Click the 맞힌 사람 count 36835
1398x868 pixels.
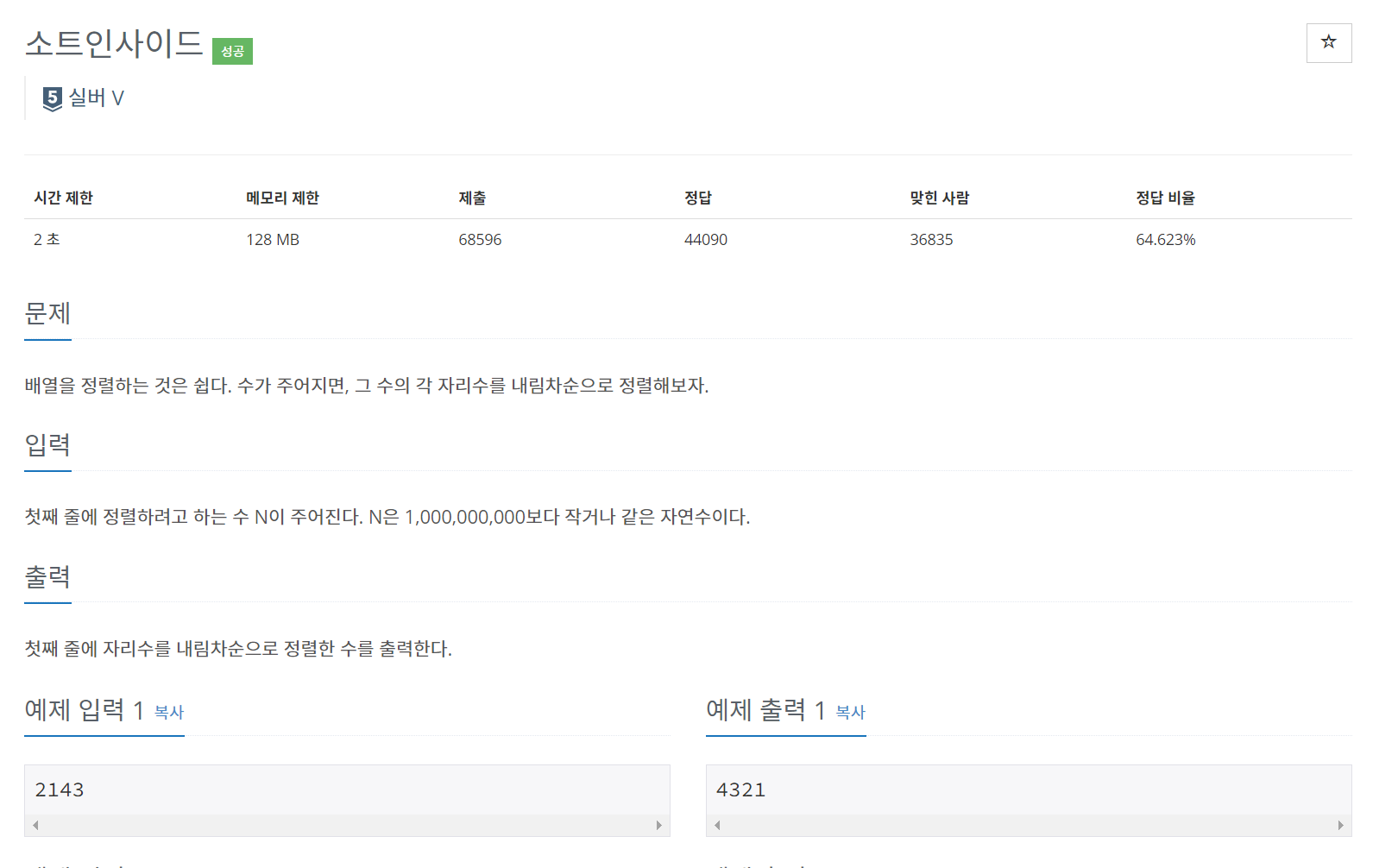(932, 239)
